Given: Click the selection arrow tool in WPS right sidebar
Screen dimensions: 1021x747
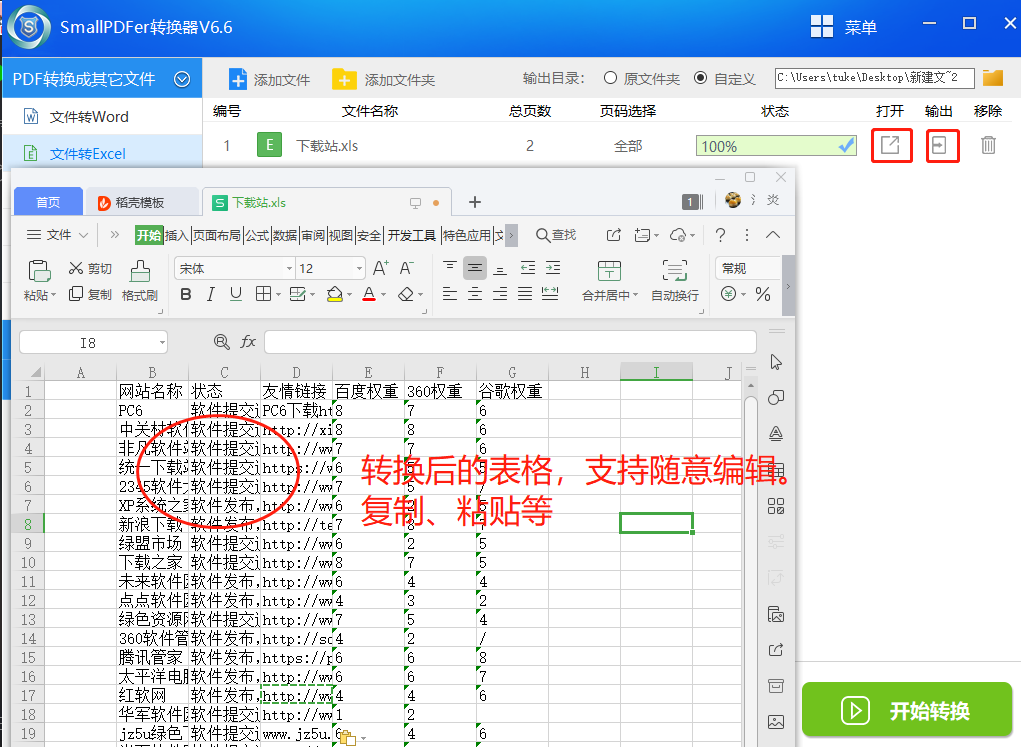Looking at the screenshot, I should [x=776, y=362].
